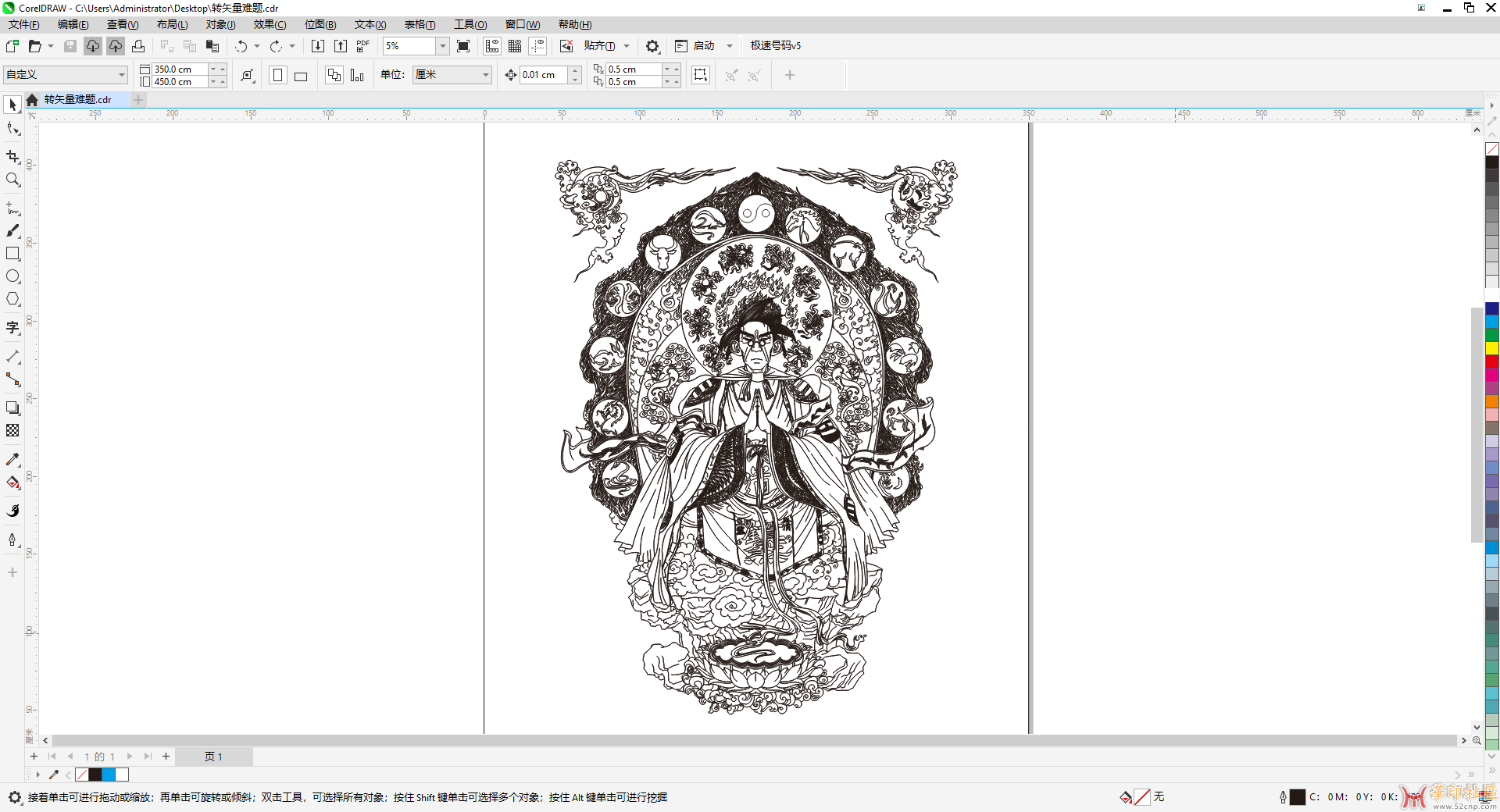Image resolution: width=1500 pixels, height=812 pixels.
Task: Toggle show grid button
Action: [x=515, y=46]
